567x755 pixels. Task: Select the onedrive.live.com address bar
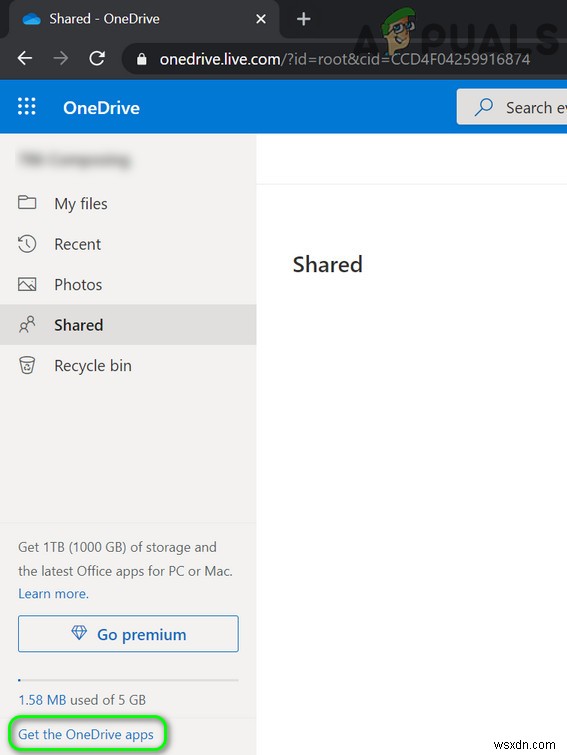pos(345,59)
